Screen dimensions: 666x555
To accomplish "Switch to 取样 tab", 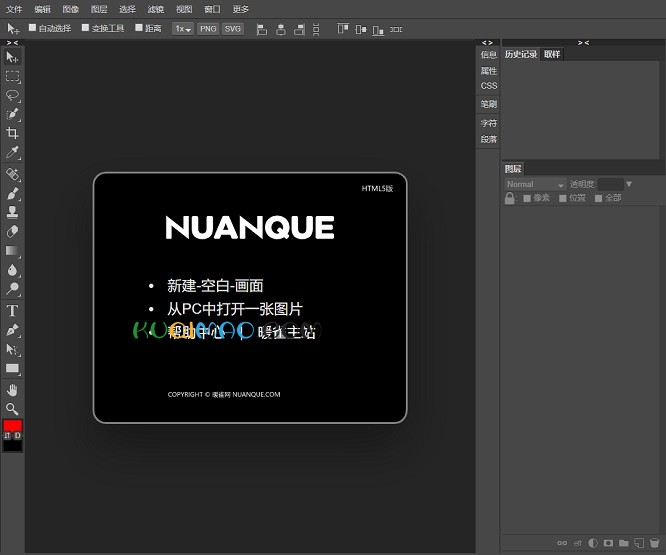I will 552,54.
